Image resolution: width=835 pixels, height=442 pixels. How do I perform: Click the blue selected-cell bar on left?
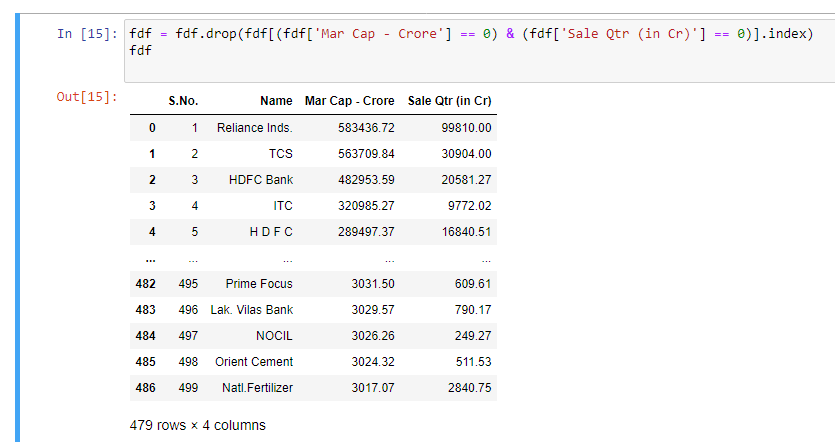pyautogui.click(x=18, y=228)
